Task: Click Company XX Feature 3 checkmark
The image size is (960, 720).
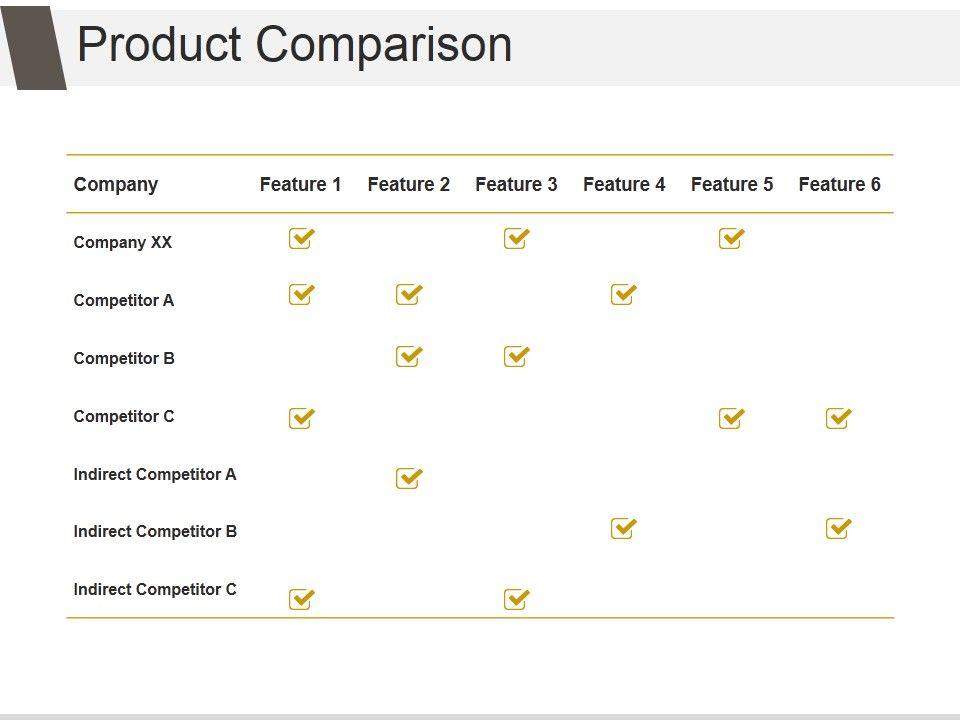Action: pyautogui.click(x=516, y=239)
